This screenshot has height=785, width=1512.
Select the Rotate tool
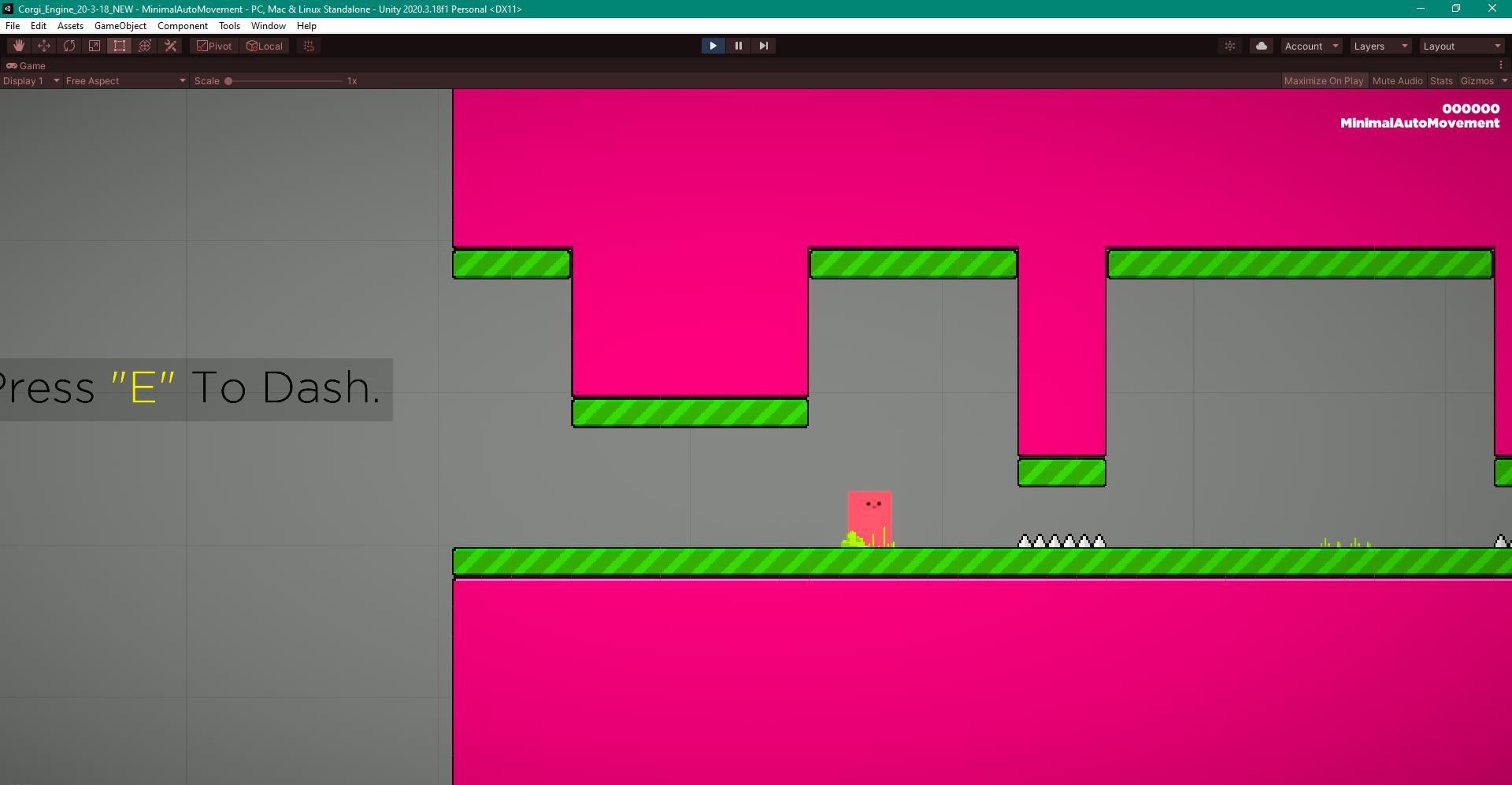(x=69, y=46)
